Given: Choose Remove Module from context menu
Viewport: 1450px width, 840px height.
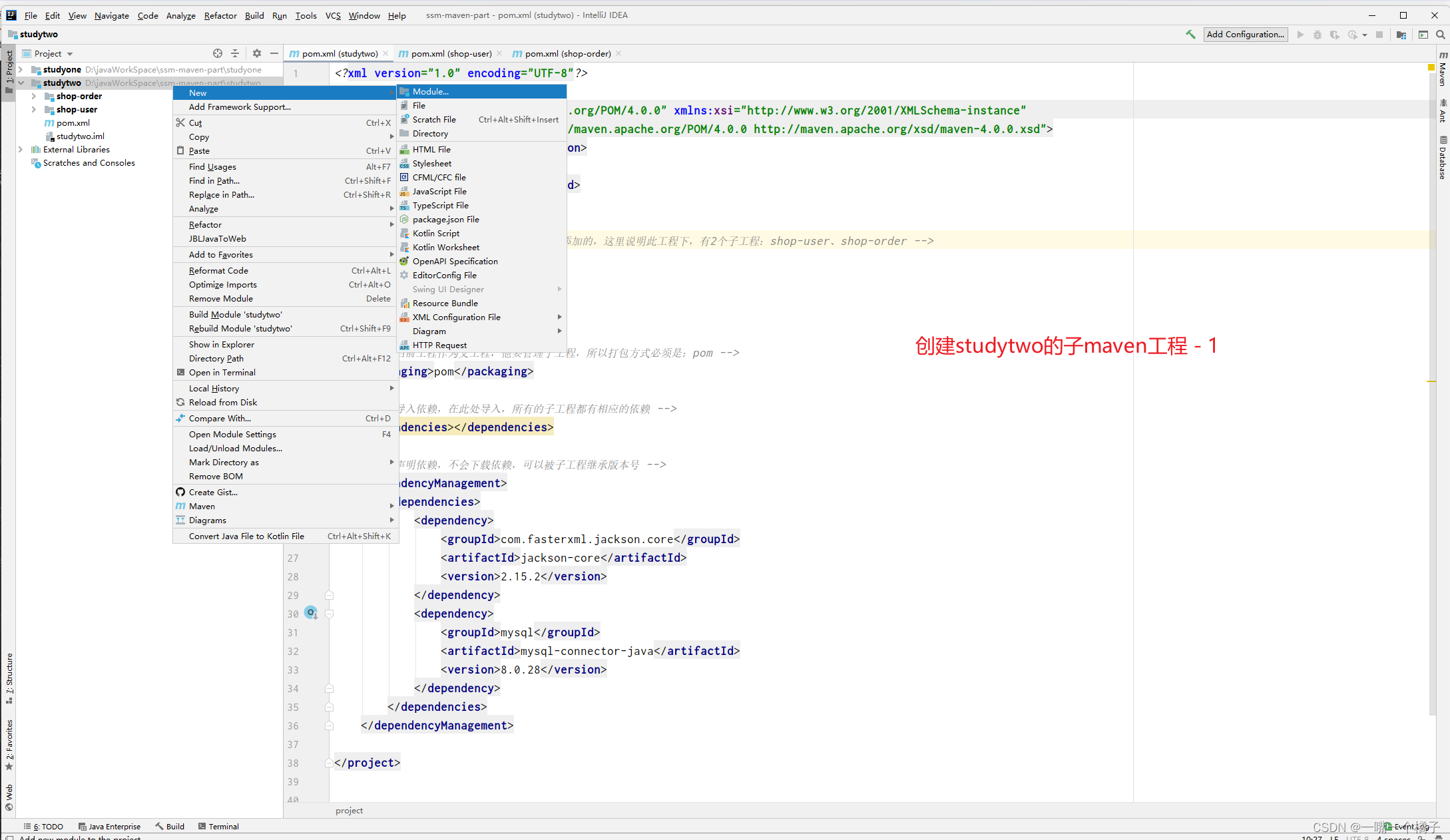Looking at the screenshot, I should coord(286,298).
